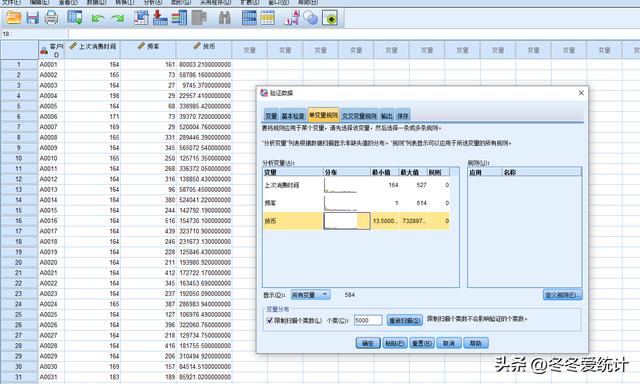Screen dimensions: 640x384
Task: Click the 应用 column header in rules list
Action: tap(484, 172)
